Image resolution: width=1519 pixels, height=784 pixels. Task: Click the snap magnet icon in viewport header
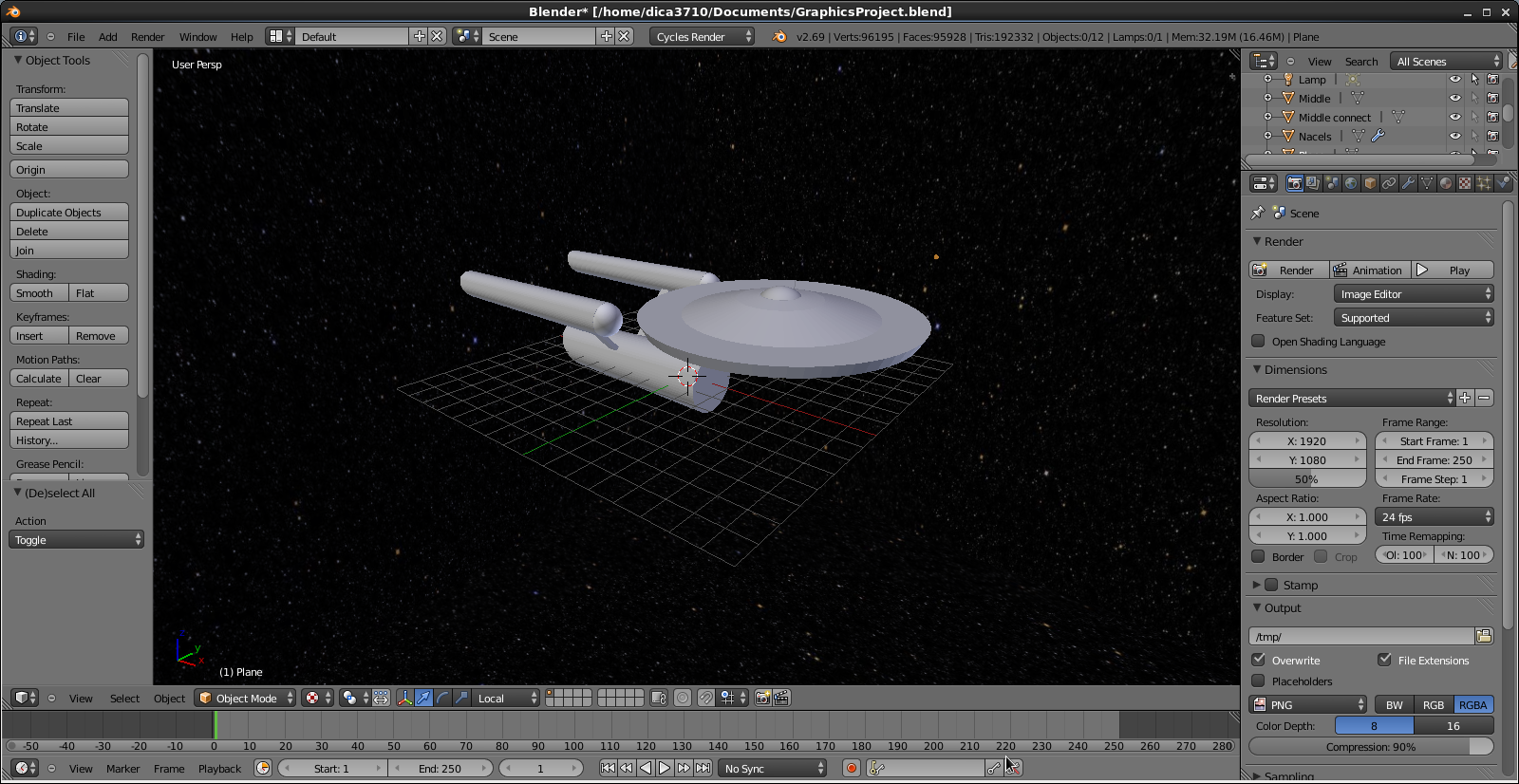click(705, 698)
